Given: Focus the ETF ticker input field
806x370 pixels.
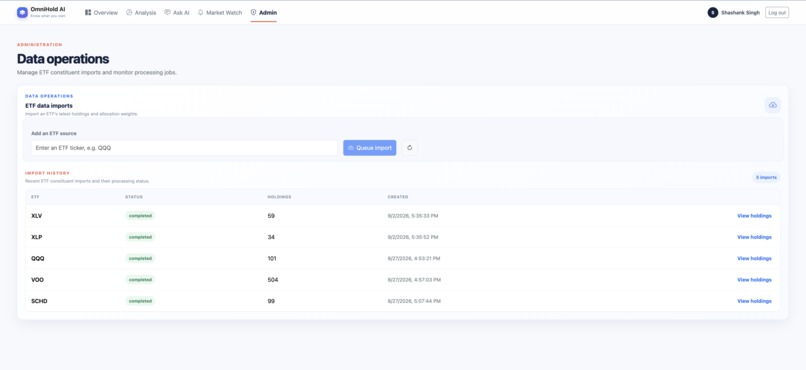Looking at the screenshot, I should click(x=184, y=147).
